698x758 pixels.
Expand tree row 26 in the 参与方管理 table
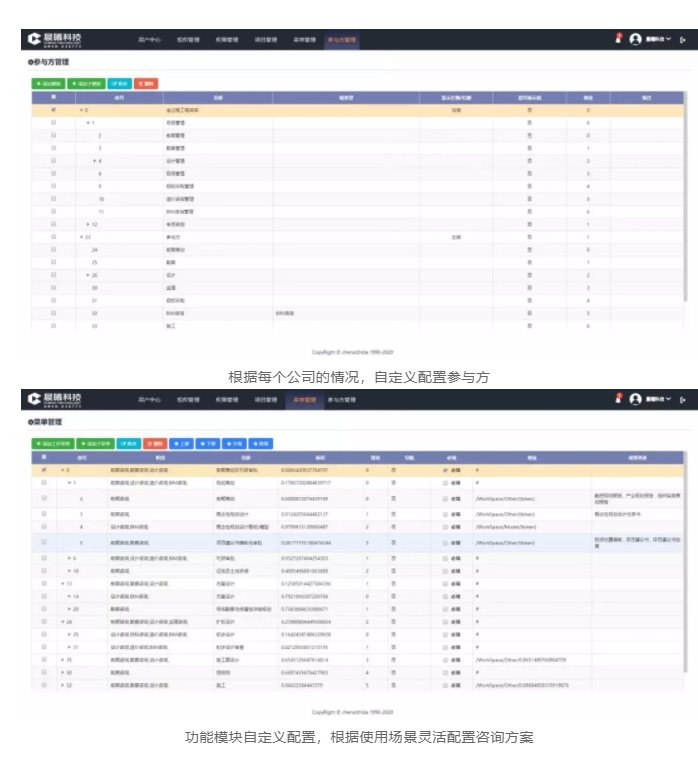tap(87, 275)
